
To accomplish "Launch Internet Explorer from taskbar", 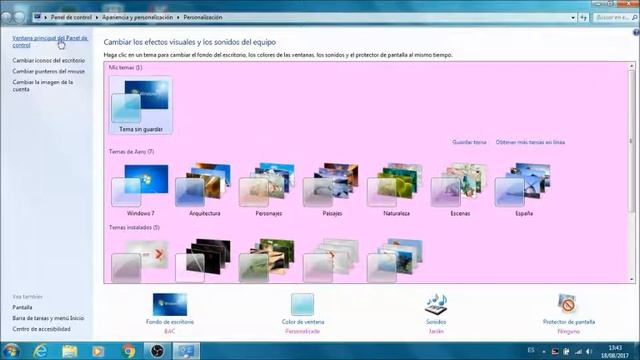I will click(40, 351).
